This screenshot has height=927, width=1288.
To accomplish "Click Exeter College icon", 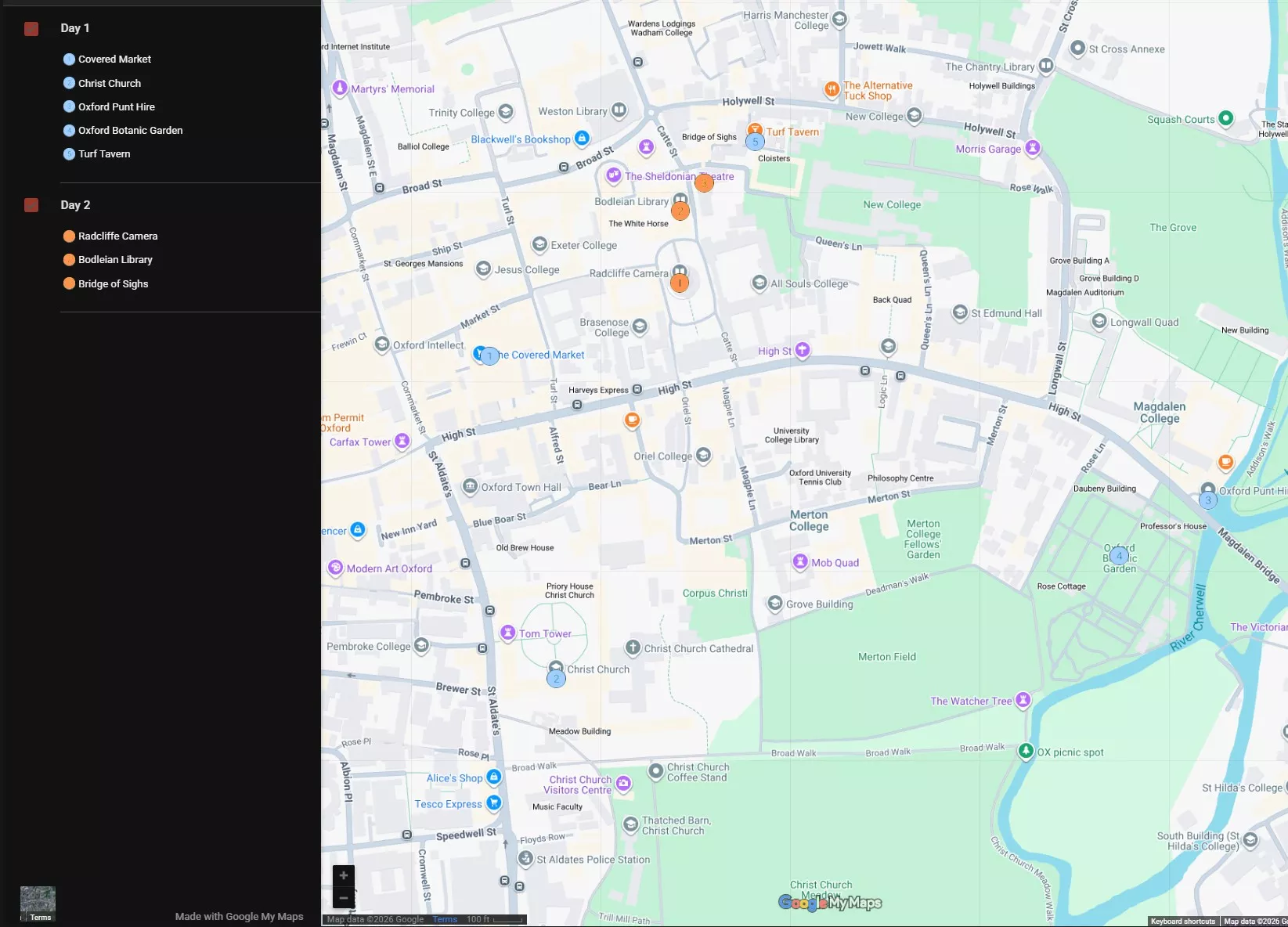I will 539,244.
